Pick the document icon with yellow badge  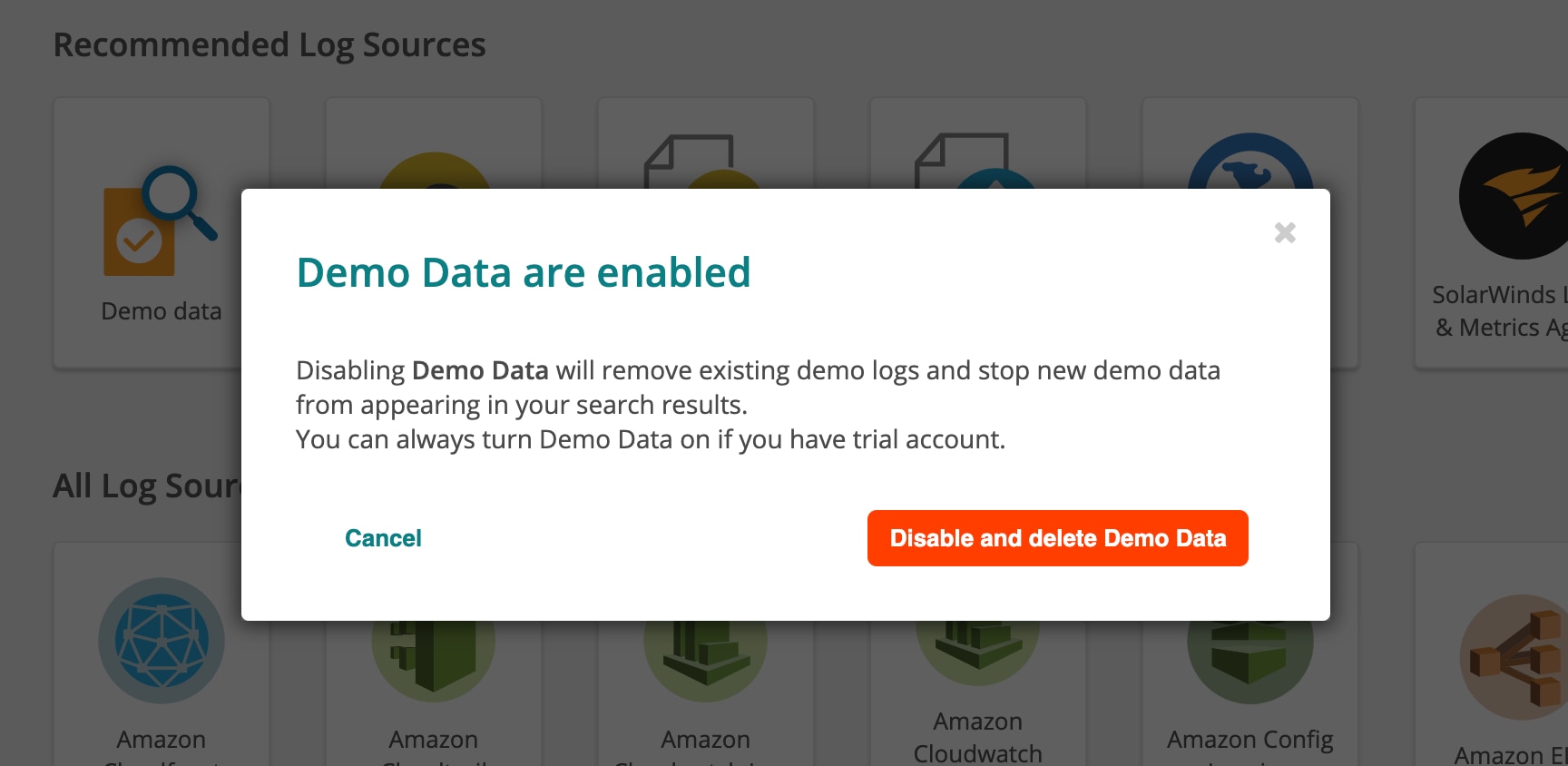[x=690, y=162]
